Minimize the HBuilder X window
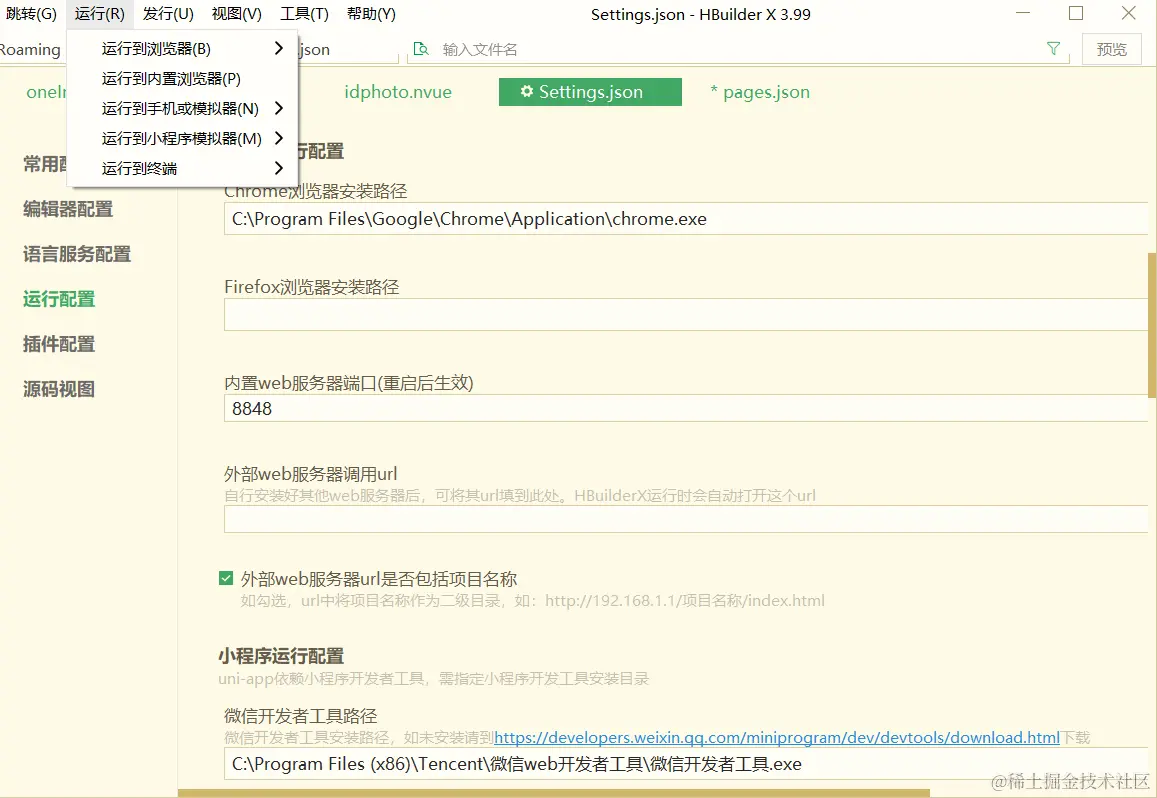The height and width of the screenshot is (798, 1157). pos(1023,13)
